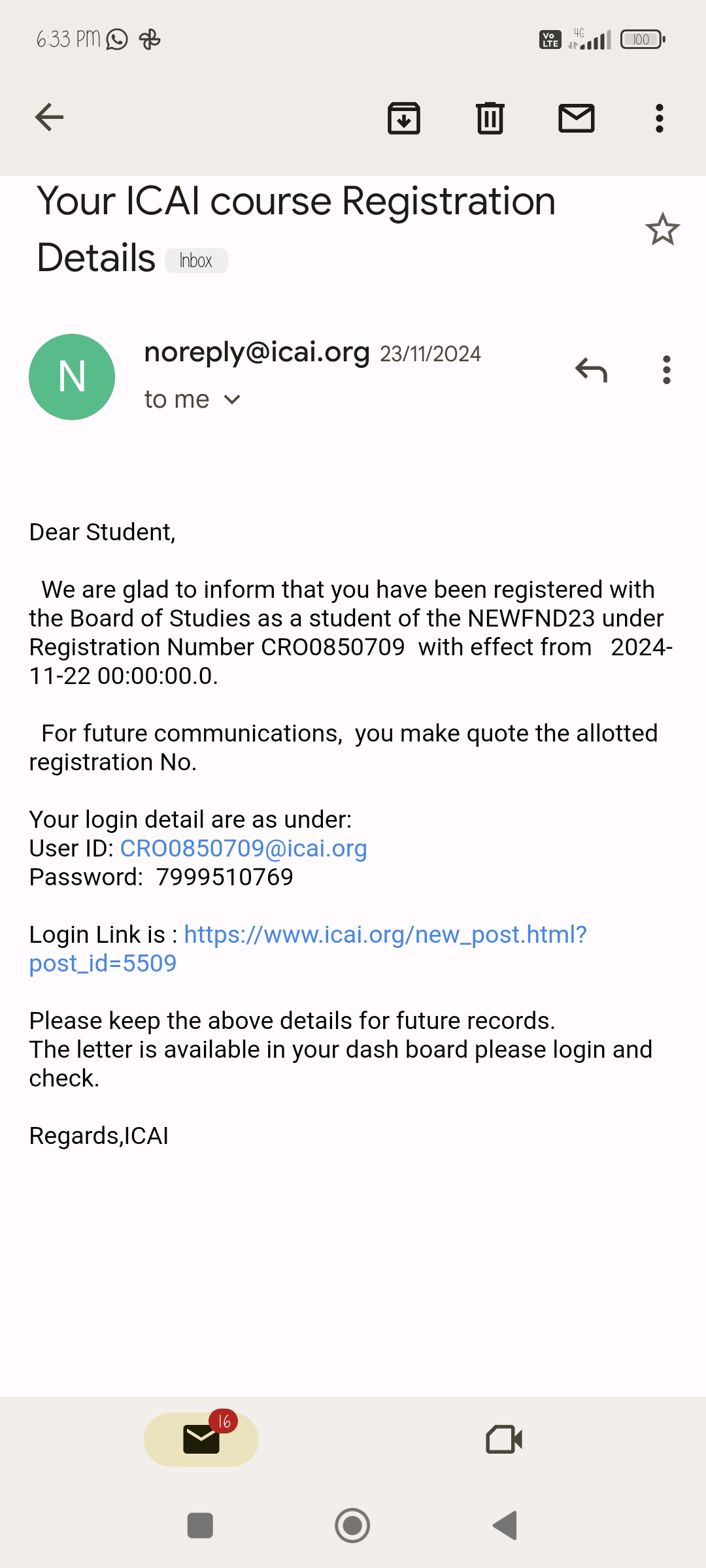Open the top toolbar overflow menu
The width and height of the screenshot is (706, 1568).
660,118
